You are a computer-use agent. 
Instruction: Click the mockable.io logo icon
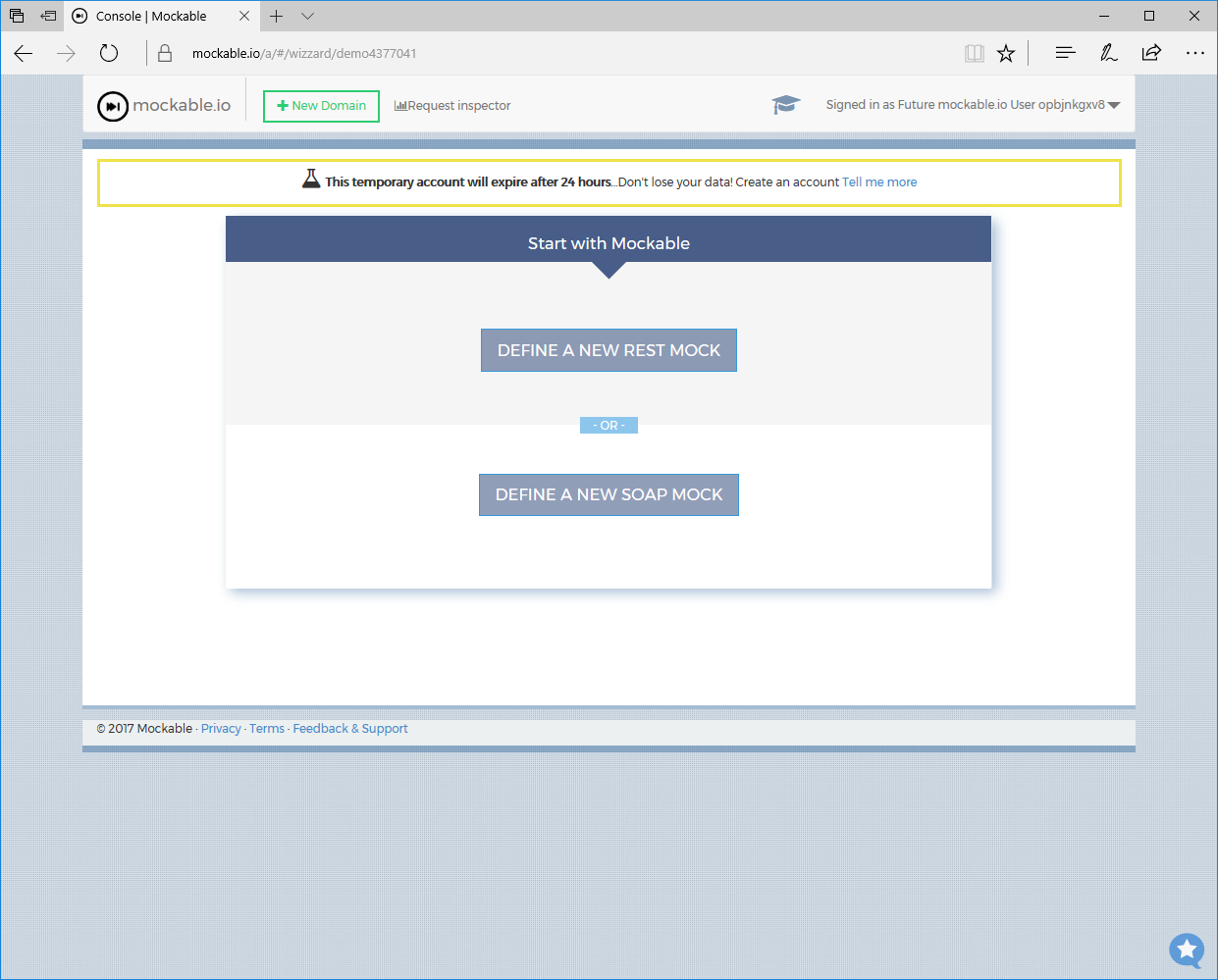coord(113,106)
